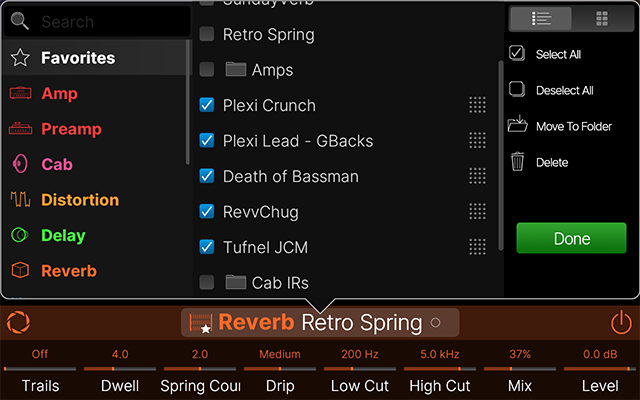Click the Preamp icon
The image size is (640, 400).
pos(20,129)
